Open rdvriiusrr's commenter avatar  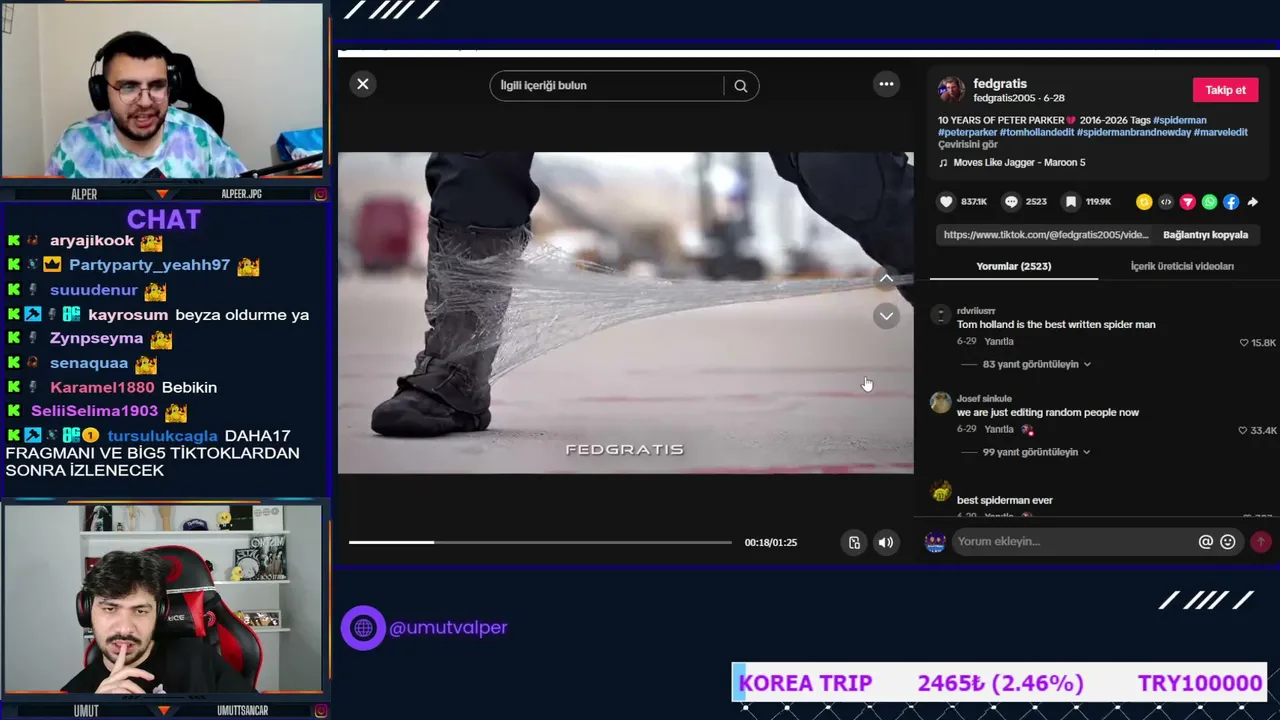941,316
